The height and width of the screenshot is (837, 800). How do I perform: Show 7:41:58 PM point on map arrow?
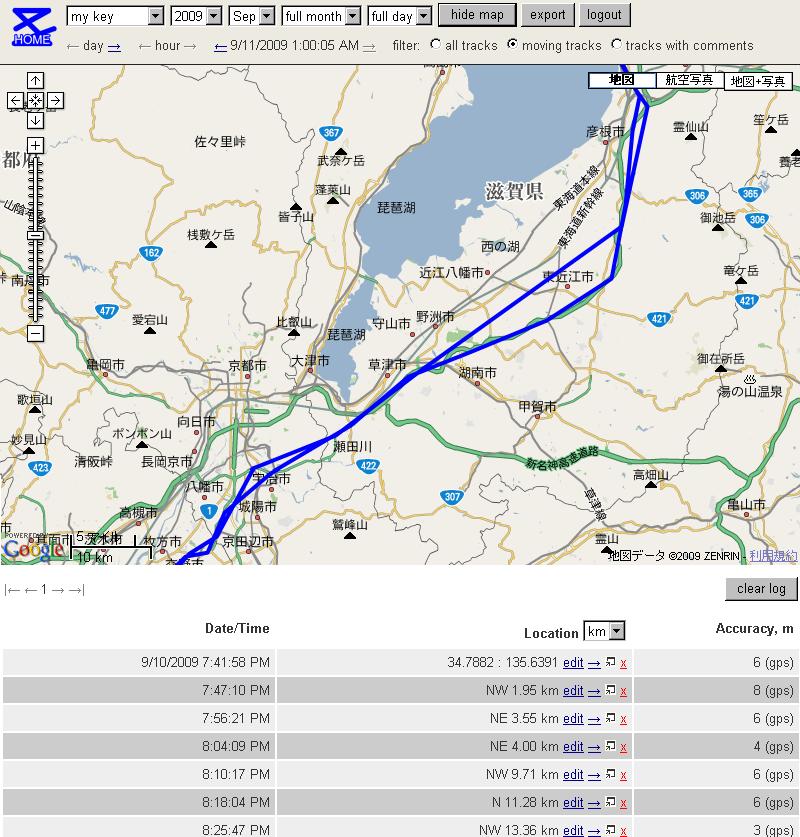[594, 664]
